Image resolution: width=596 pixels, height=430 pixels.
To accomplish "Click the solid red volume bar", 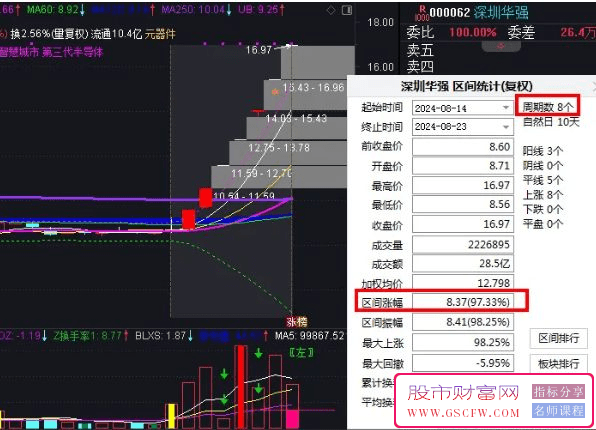I will coord(241,387).
